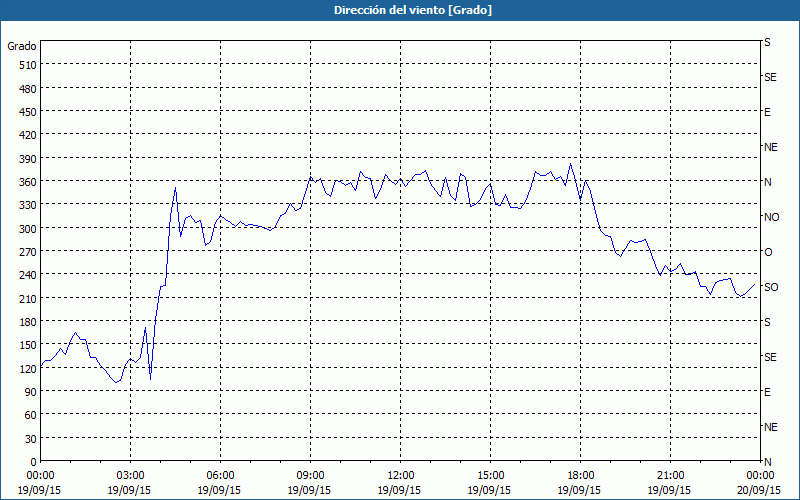Click the 210 axis label

pos(28,298)
